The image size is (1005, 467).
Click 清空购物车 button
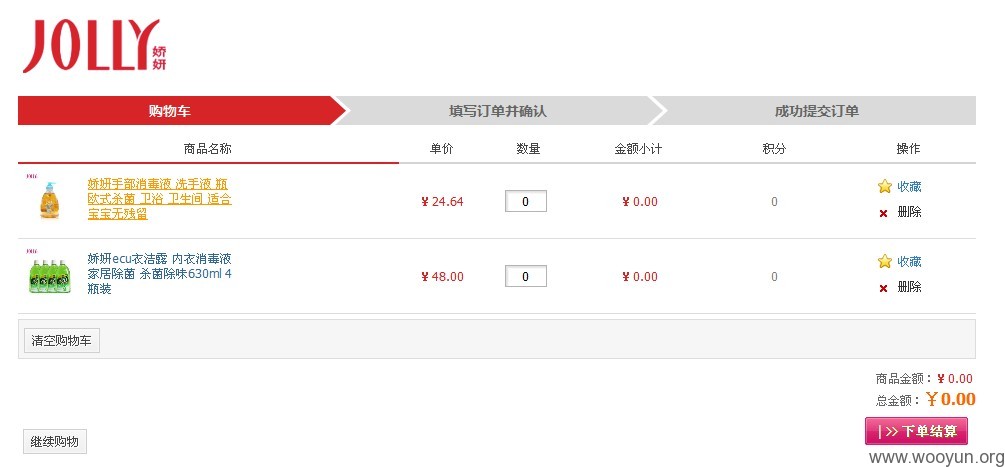pyautogui.click(x=62, y=341)
